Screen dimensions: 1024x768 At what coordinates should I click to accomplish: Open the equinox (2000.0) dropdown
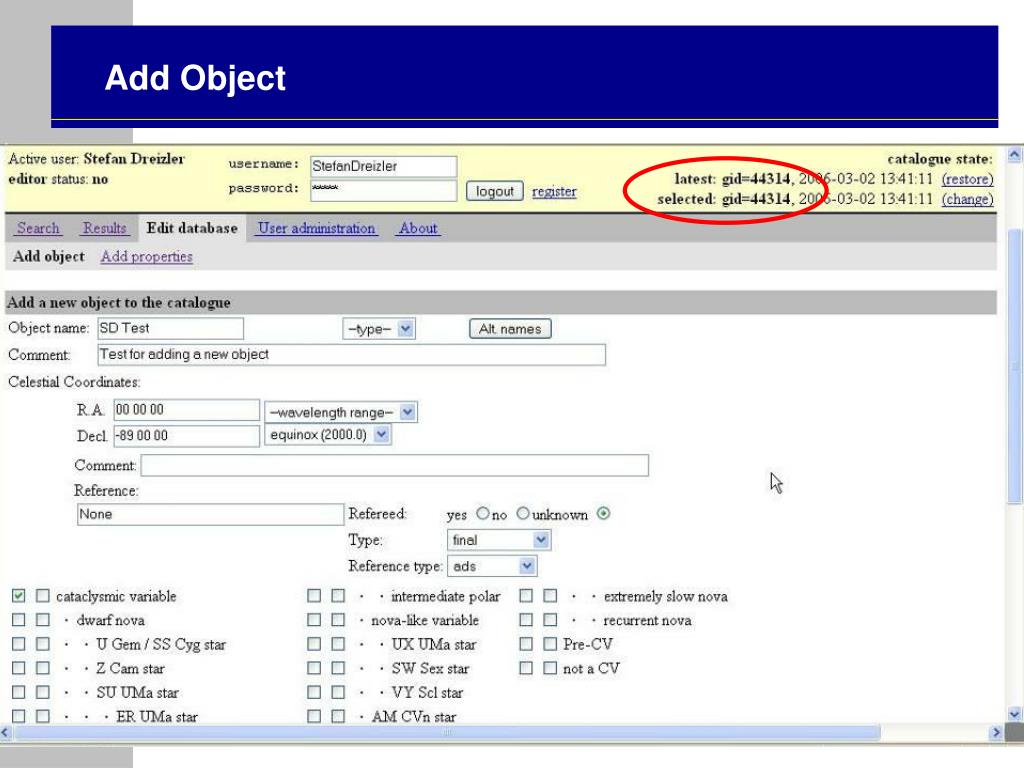328,434
